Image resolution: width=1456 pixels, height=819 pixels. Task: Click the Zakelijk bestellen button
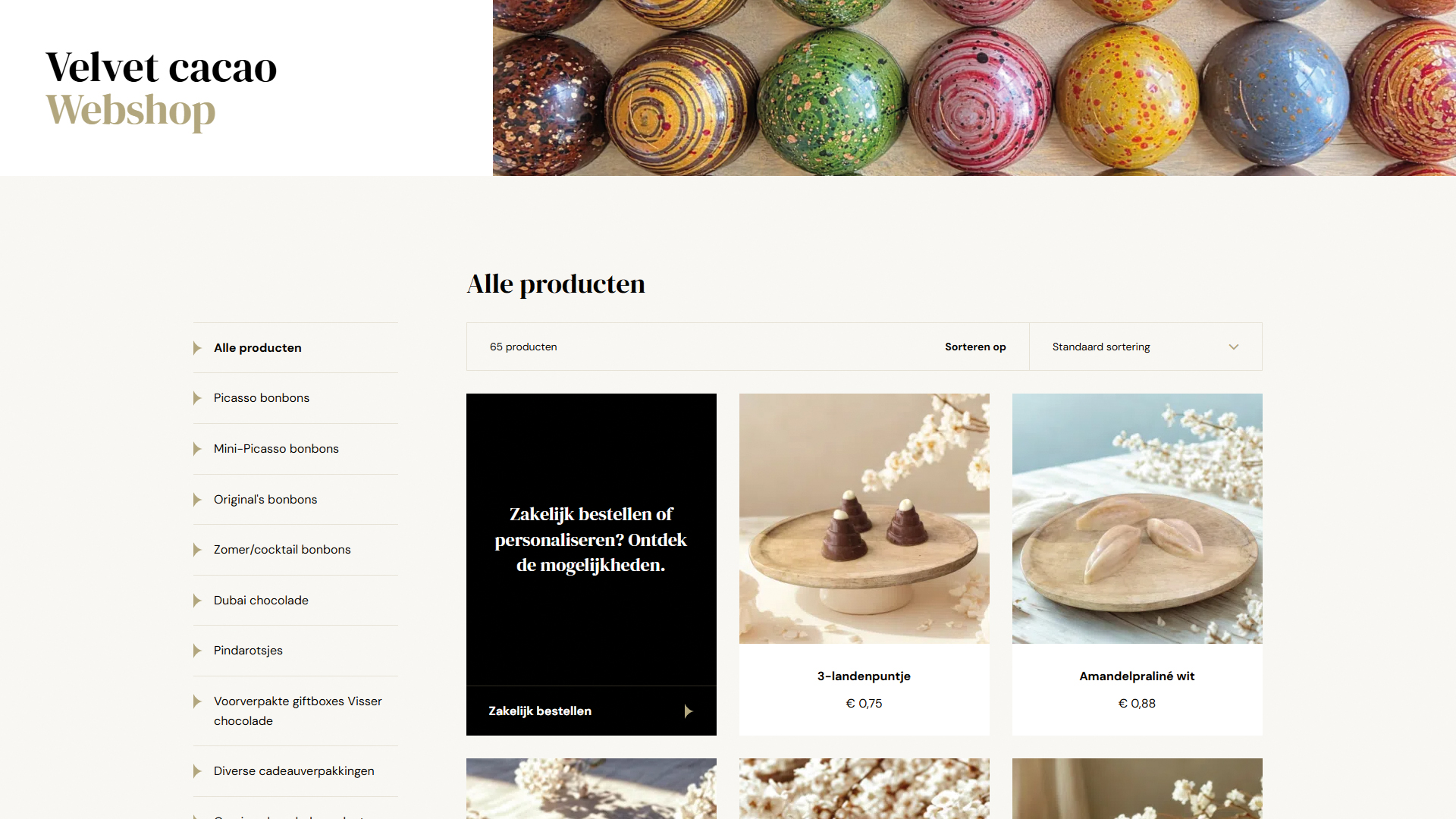click(x=591, y=711)
